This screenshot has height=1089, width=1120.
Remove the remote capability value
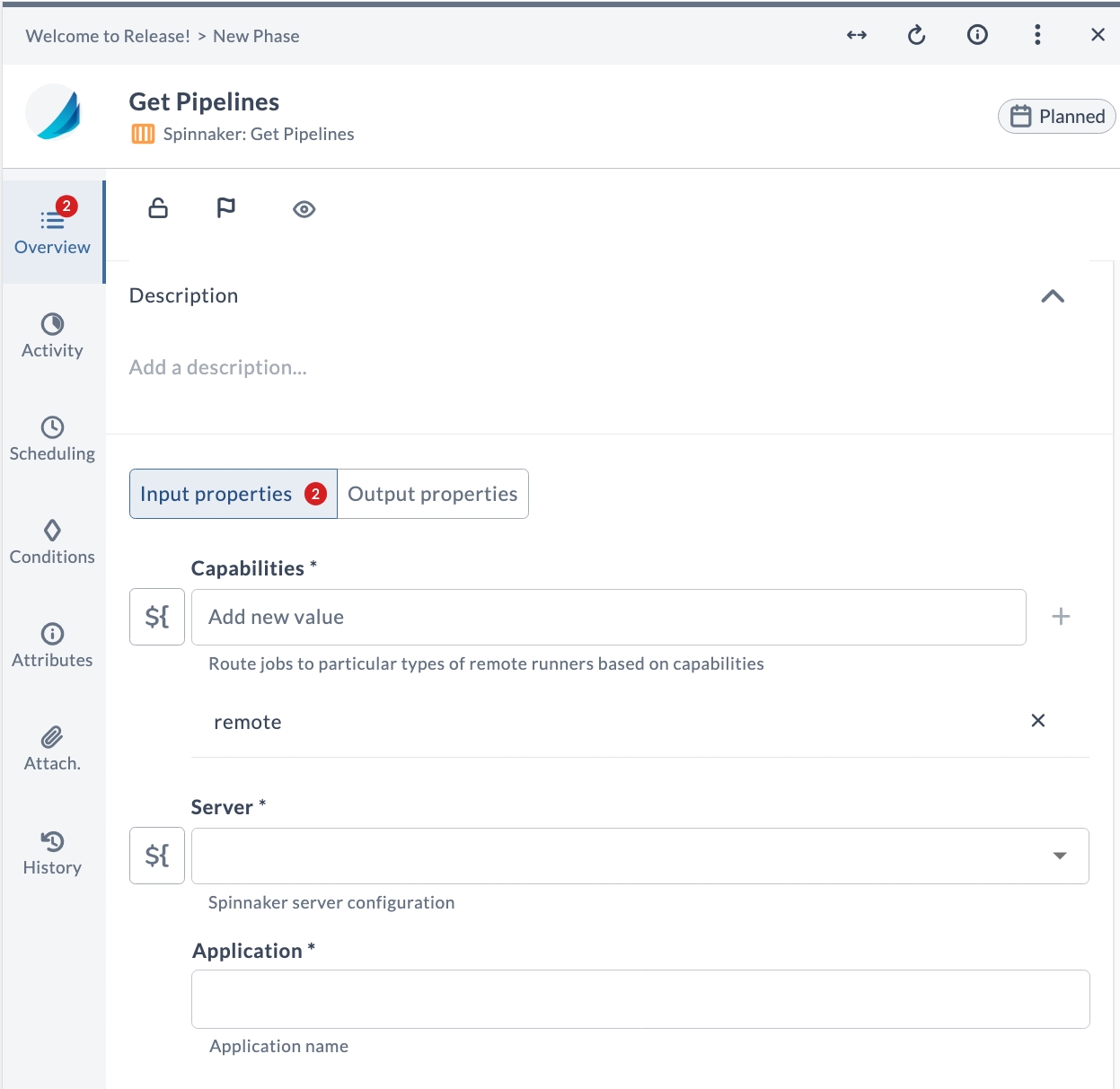[1037, 720]
